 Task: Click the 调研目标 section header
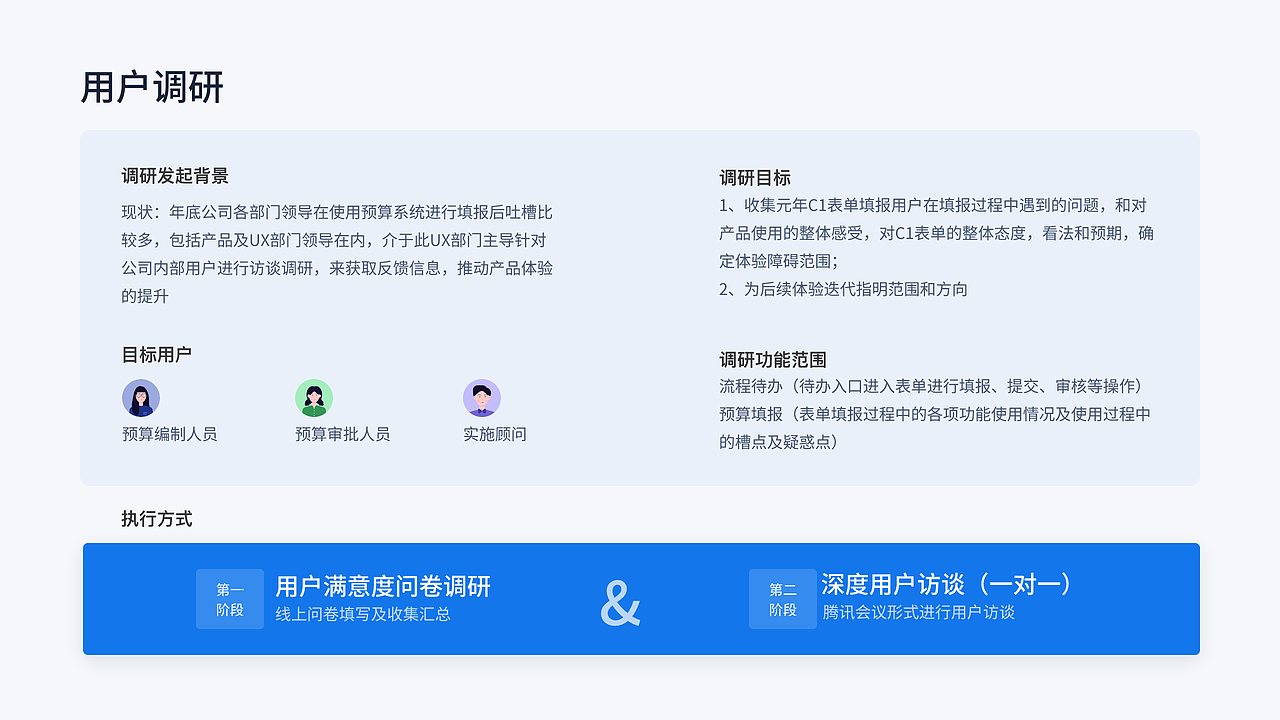tap(744, 178)
